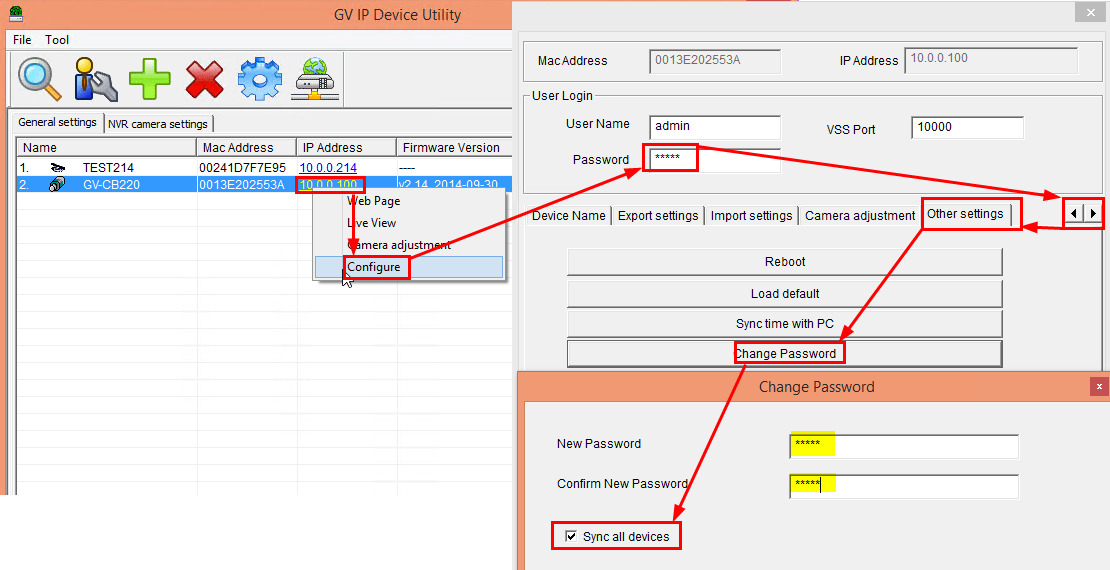Open the blue gear settings icon
Viewport: 1110px width, 570px height.
(x=260, y=78)
